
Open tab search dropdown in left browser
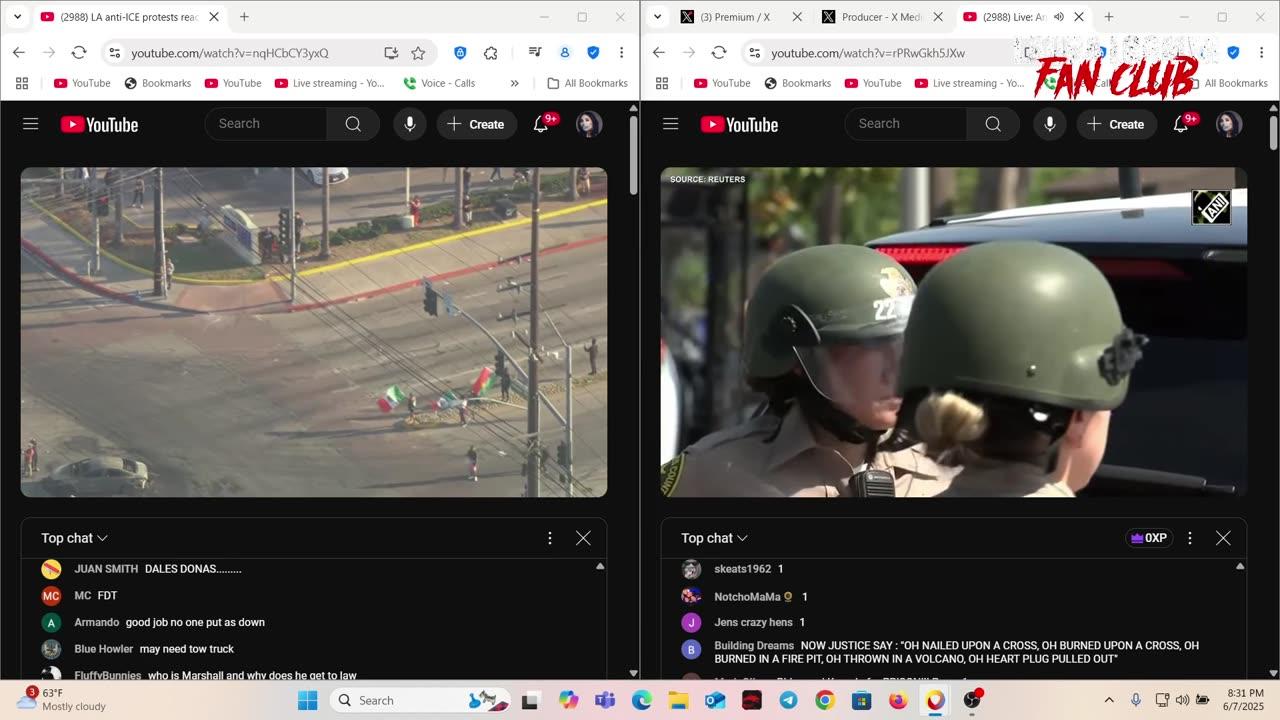tap(17, 17)
